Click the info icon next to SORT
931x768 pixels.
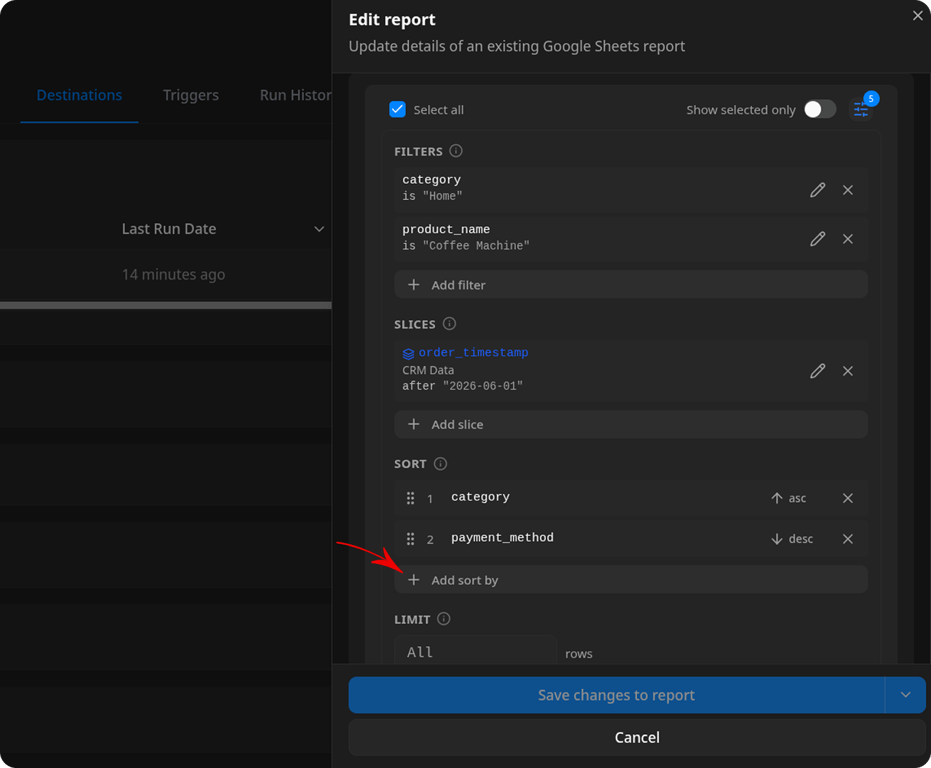click(x=440, y=463)
